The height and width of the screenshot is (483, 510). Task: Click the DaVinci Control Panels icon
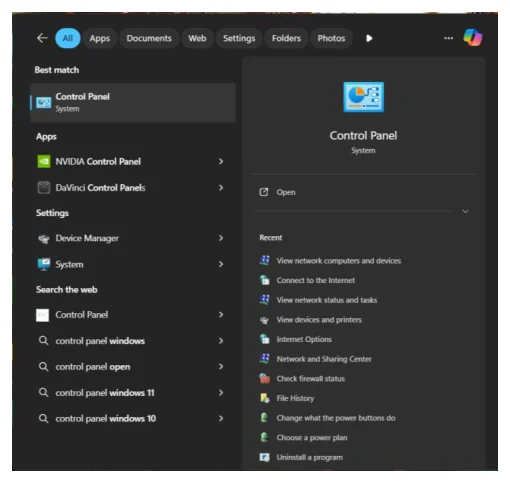click(44, 188)
